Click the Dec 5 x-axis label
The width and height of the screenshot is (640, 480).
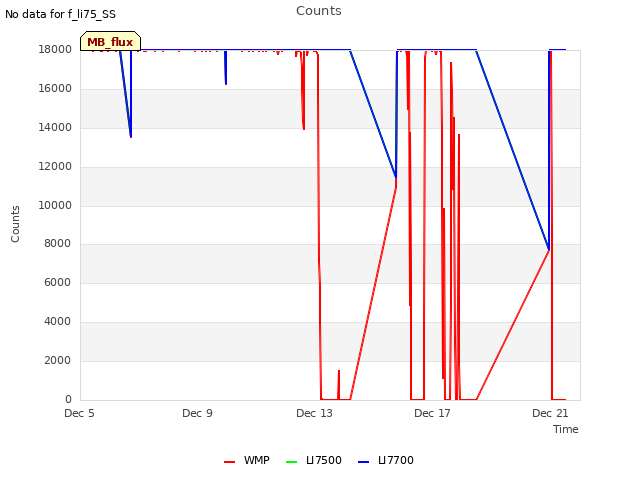tap(79, 413)
